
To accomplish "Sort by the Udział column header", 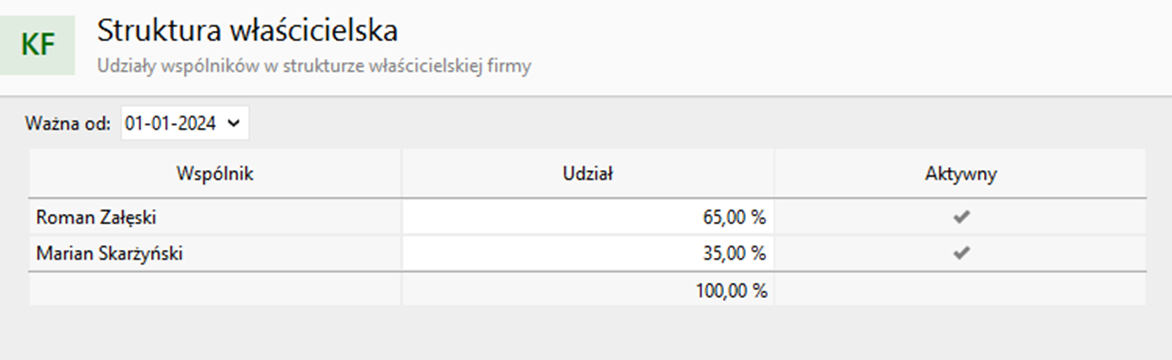I will tap(587, 173).
